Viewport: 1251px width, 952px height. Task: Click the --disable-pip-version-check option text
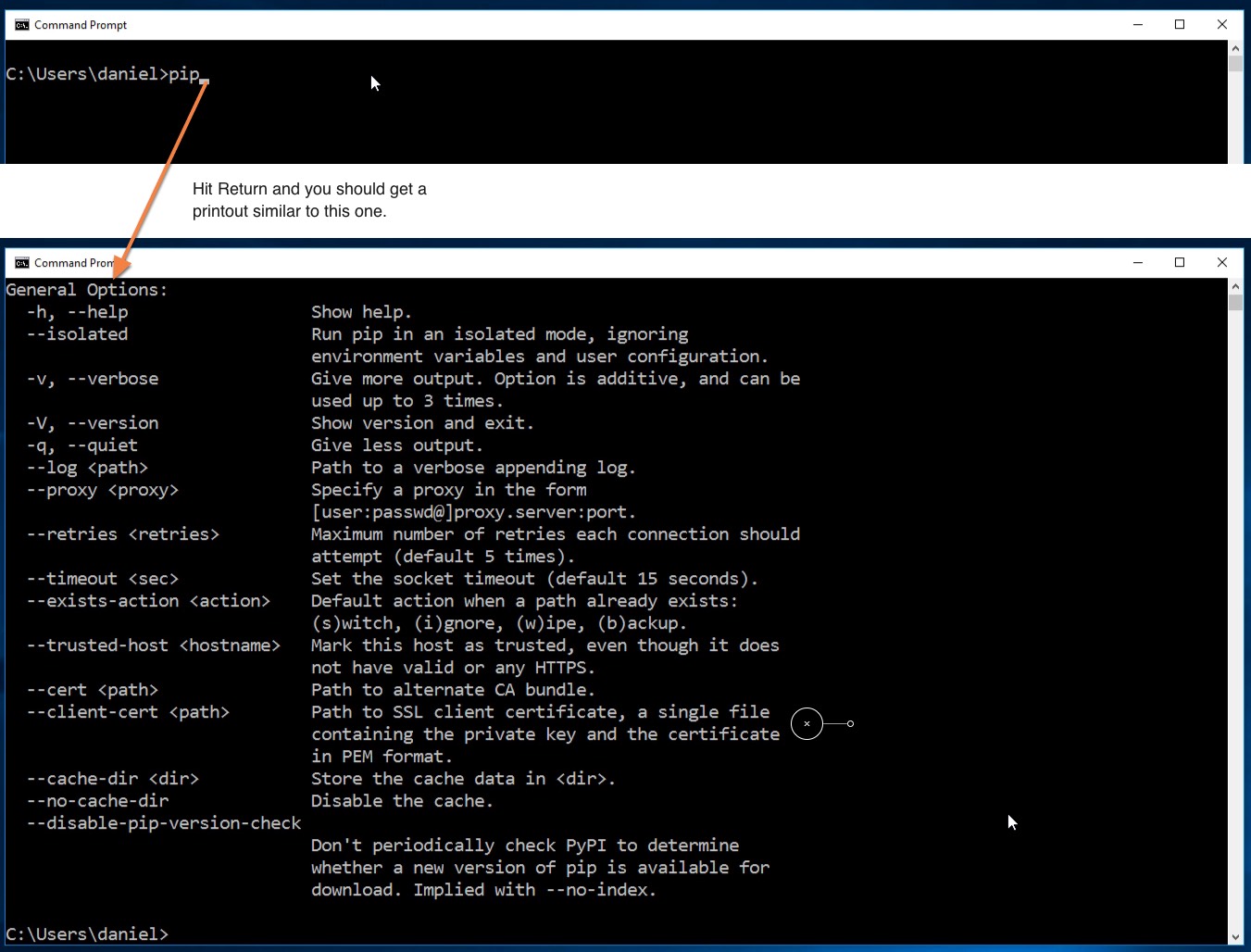click(163, 822)
